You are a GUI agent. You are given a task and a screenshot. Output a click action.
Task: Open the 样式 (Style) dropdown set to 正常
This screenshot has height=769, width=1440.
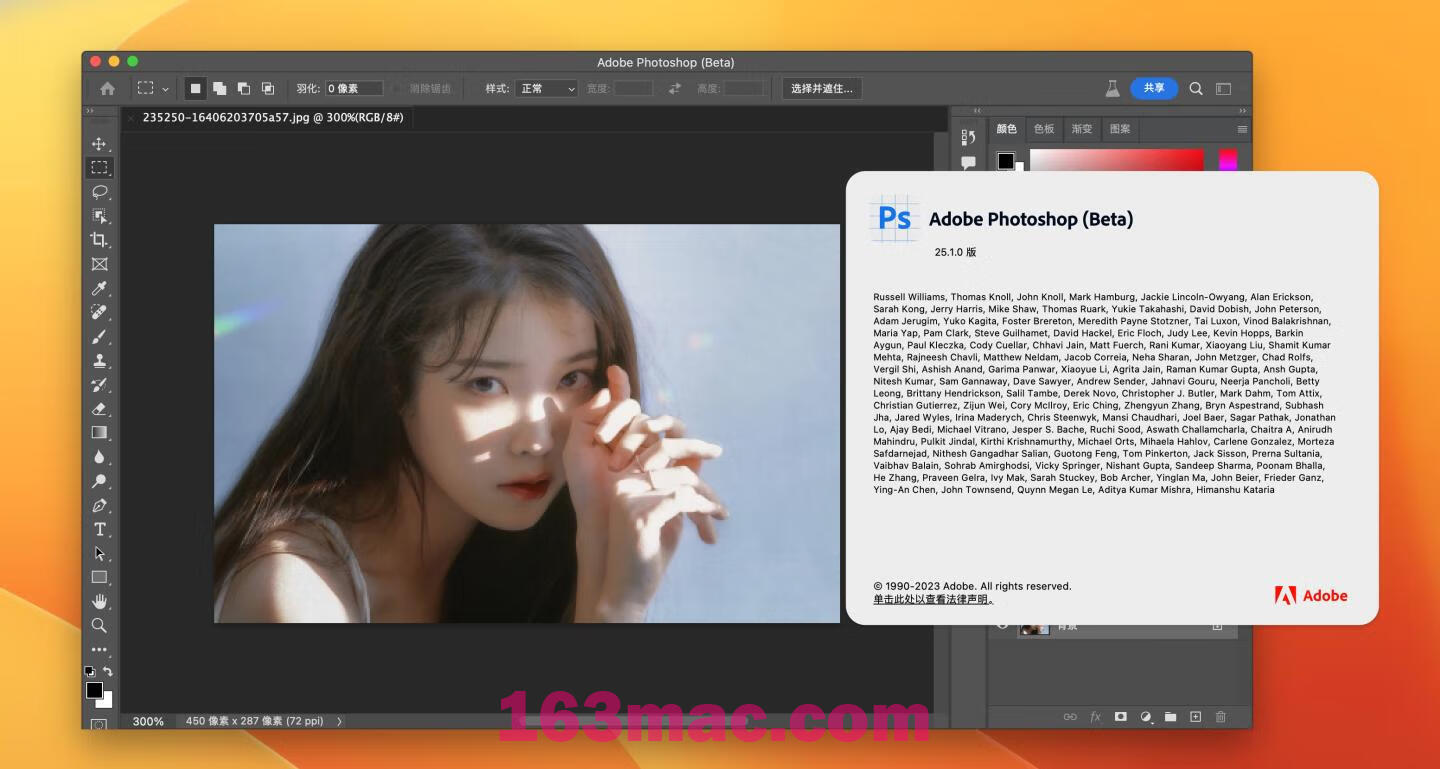[x=546, y=88]
